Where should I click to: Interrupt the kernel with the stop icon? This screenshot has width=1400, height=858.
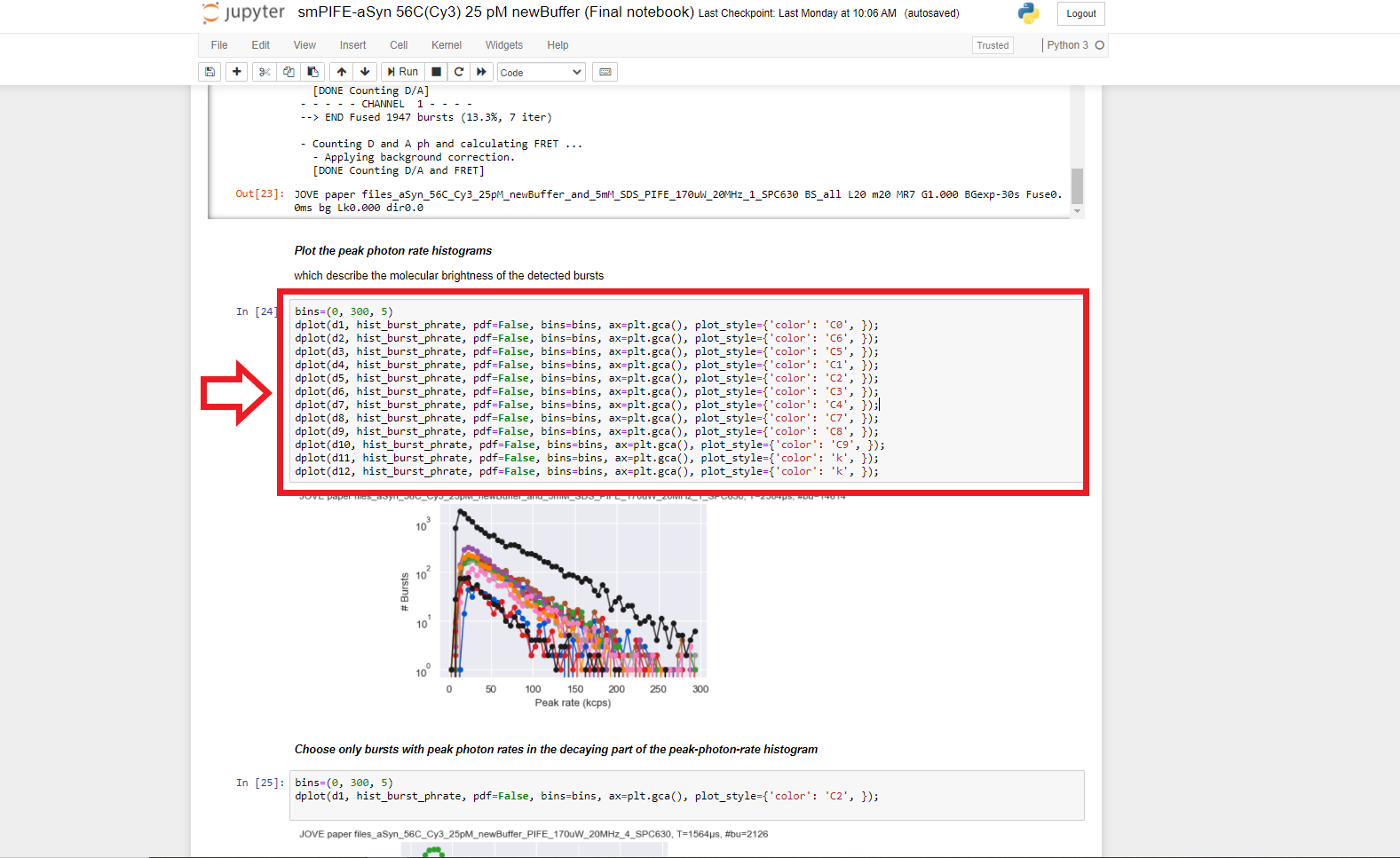(x=436, y=72)
